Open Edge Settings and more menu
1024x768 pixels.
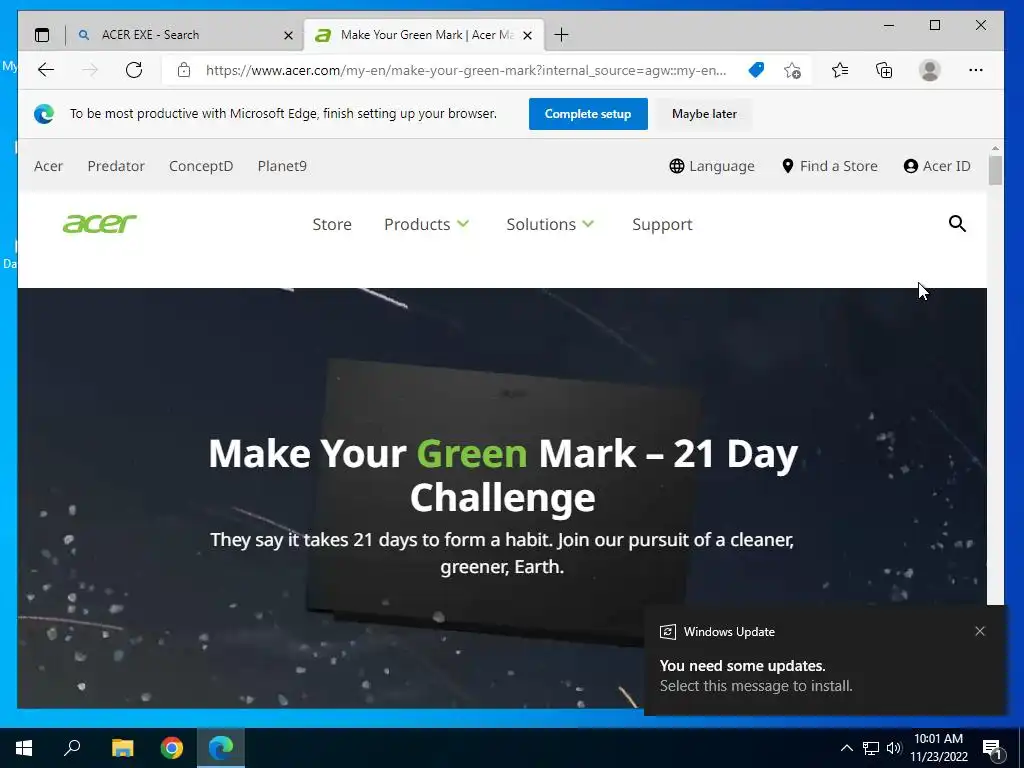click(x=976, y=70)
